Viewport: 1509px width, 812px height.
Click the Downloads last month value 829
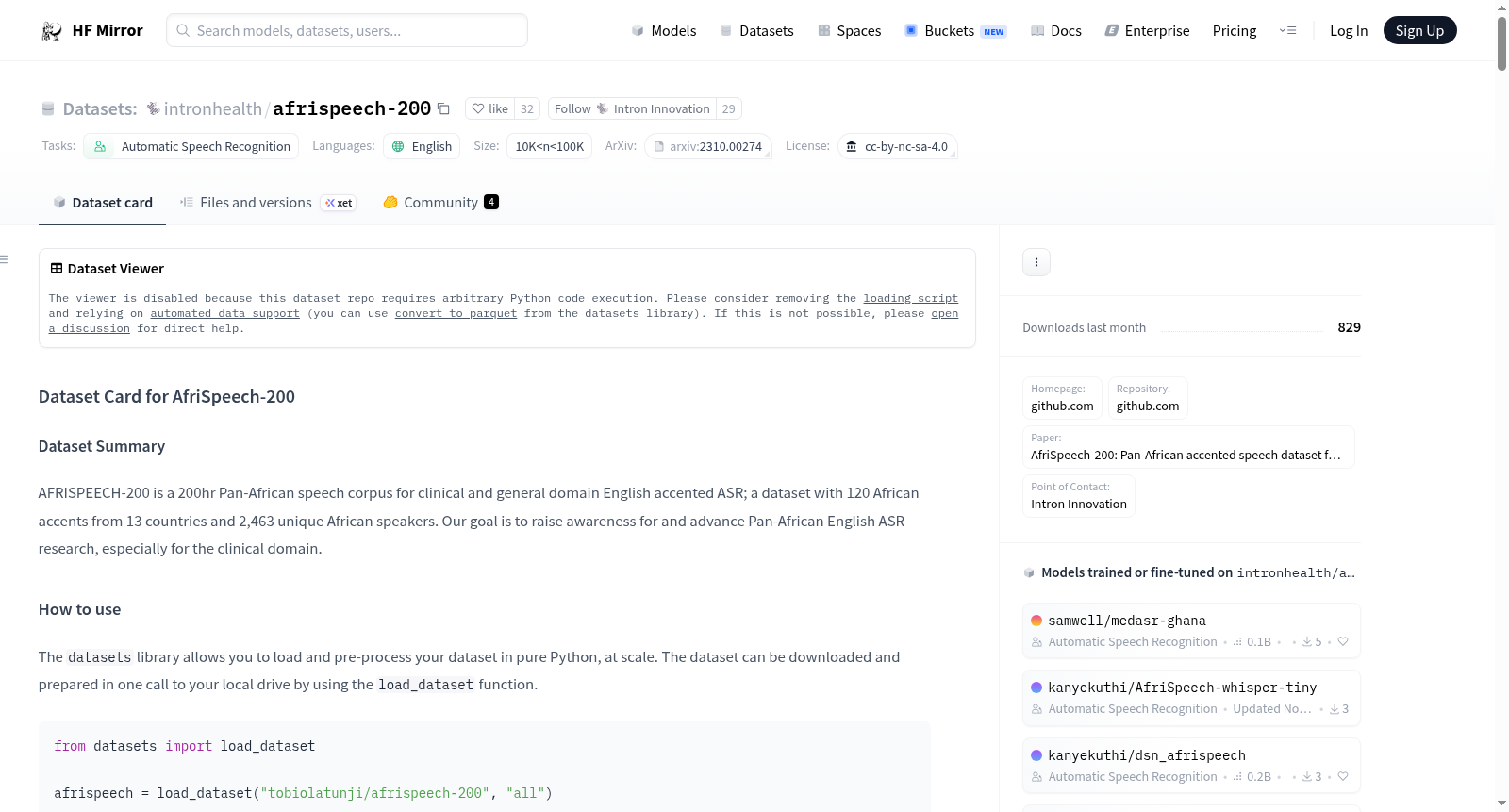(x=1350, y=327)
